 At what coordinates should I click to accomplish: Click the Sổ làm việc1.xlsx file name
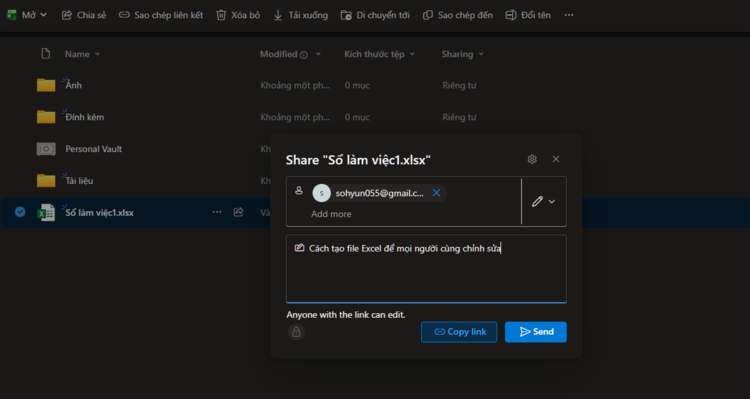coord(99,212)
